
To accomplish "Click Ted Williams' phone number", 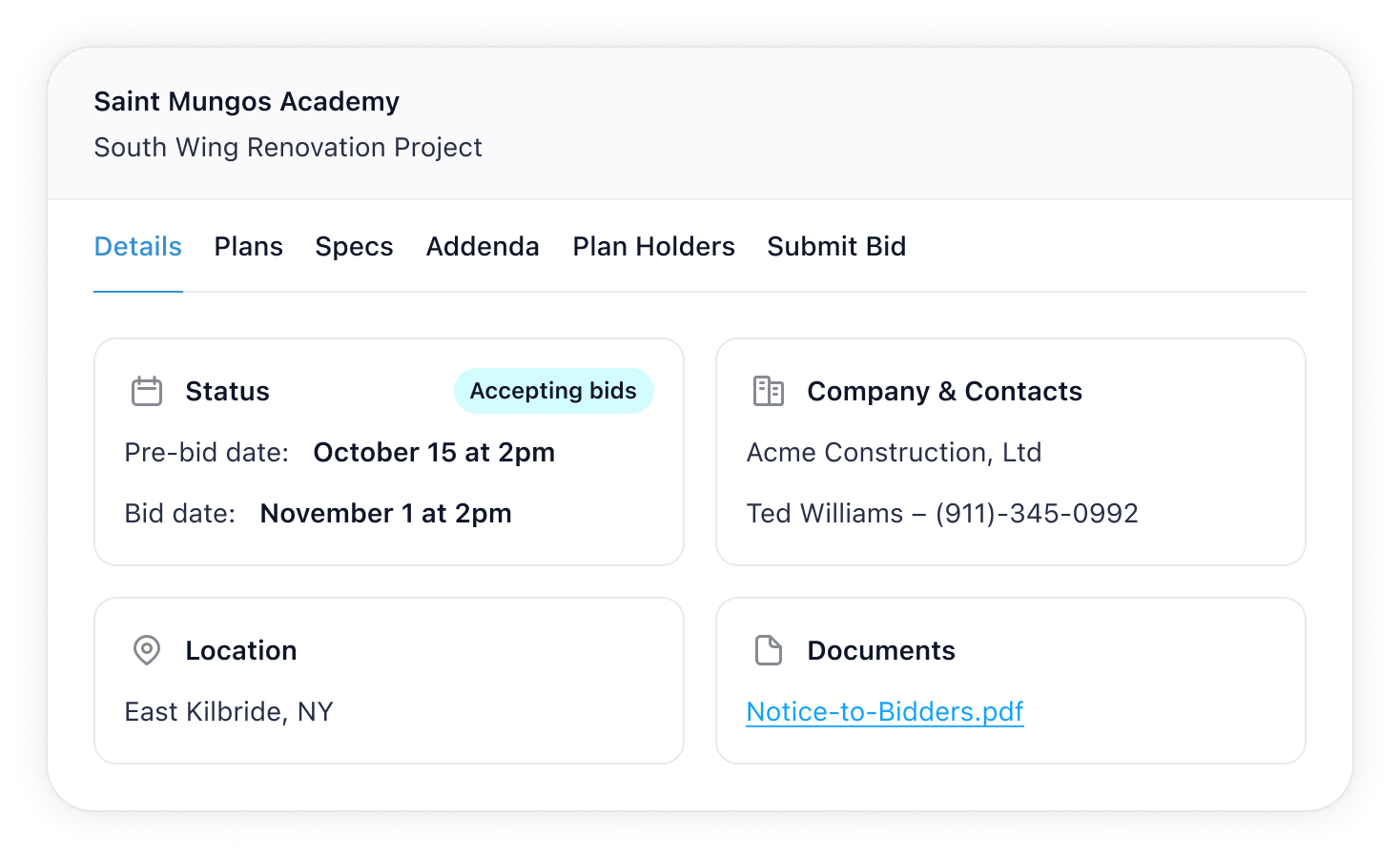I will pyautogui.click(x=1040, y=513).
